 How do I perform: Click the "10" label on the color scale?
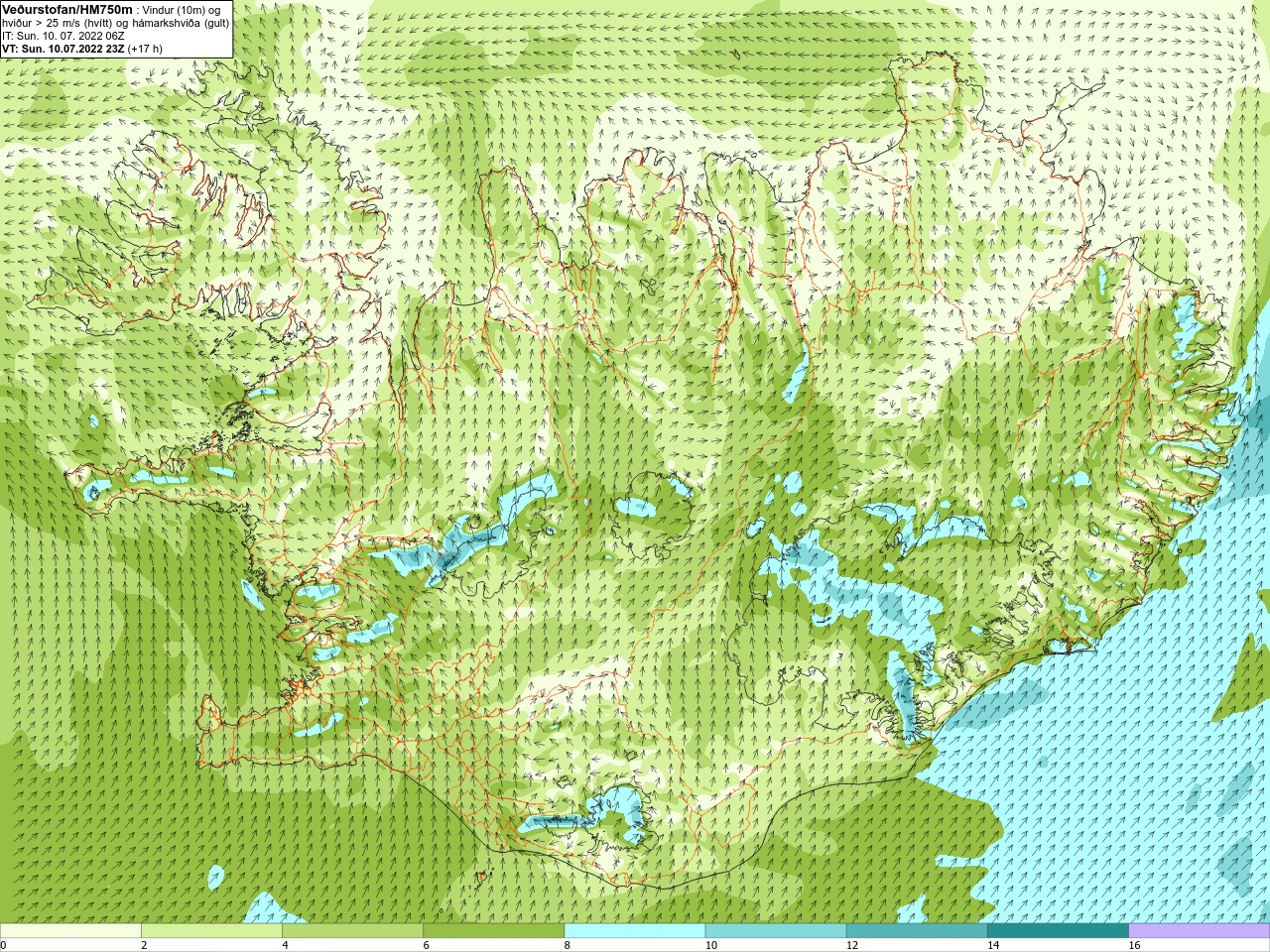pos(711,945)
